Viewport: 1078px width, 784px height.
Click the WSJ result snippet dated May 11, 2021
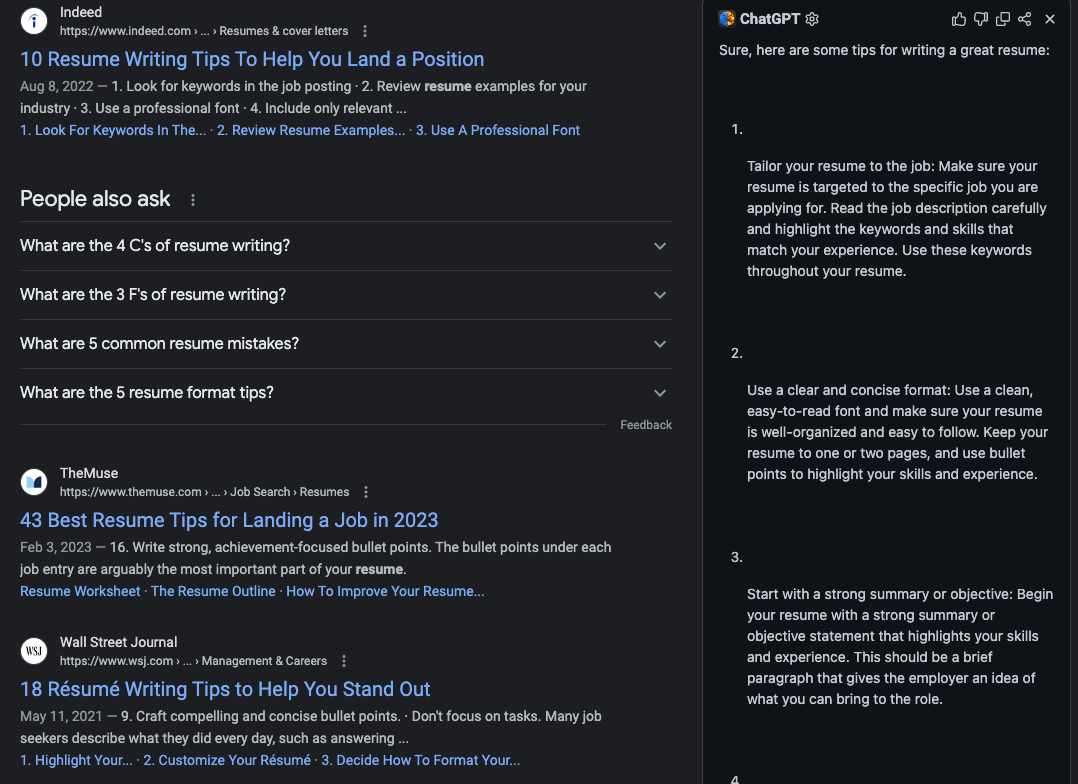(x=311, y=727)
